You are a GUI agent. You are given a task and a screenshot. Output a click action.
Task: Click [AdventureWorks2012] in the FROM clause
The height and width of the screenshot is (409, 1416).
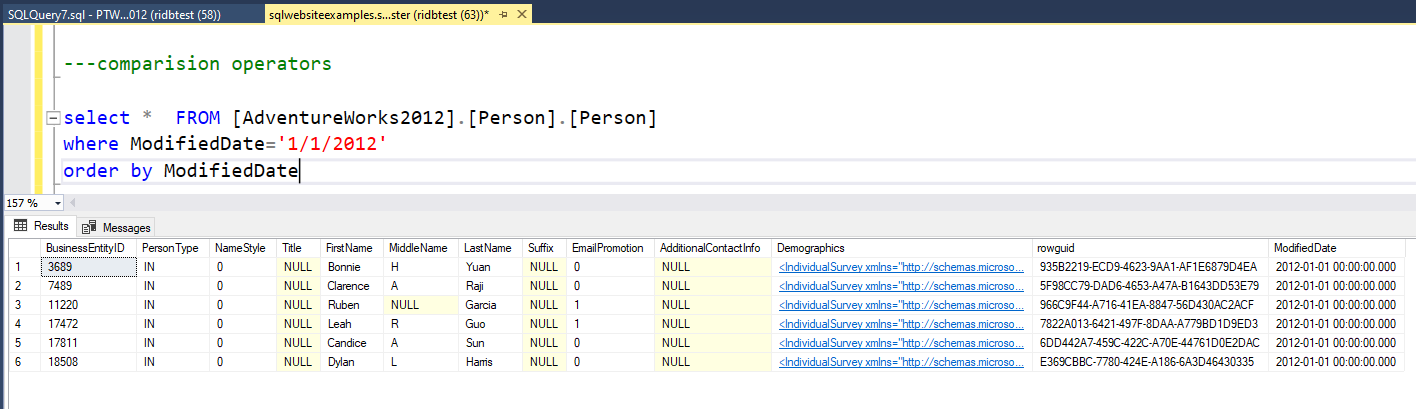343,118
